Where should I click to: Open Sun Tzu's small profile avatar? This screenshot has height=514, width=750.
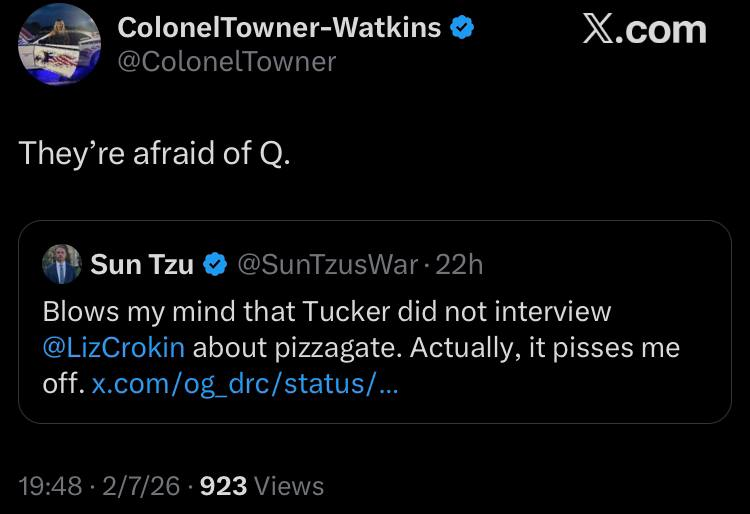pos(61,264)
